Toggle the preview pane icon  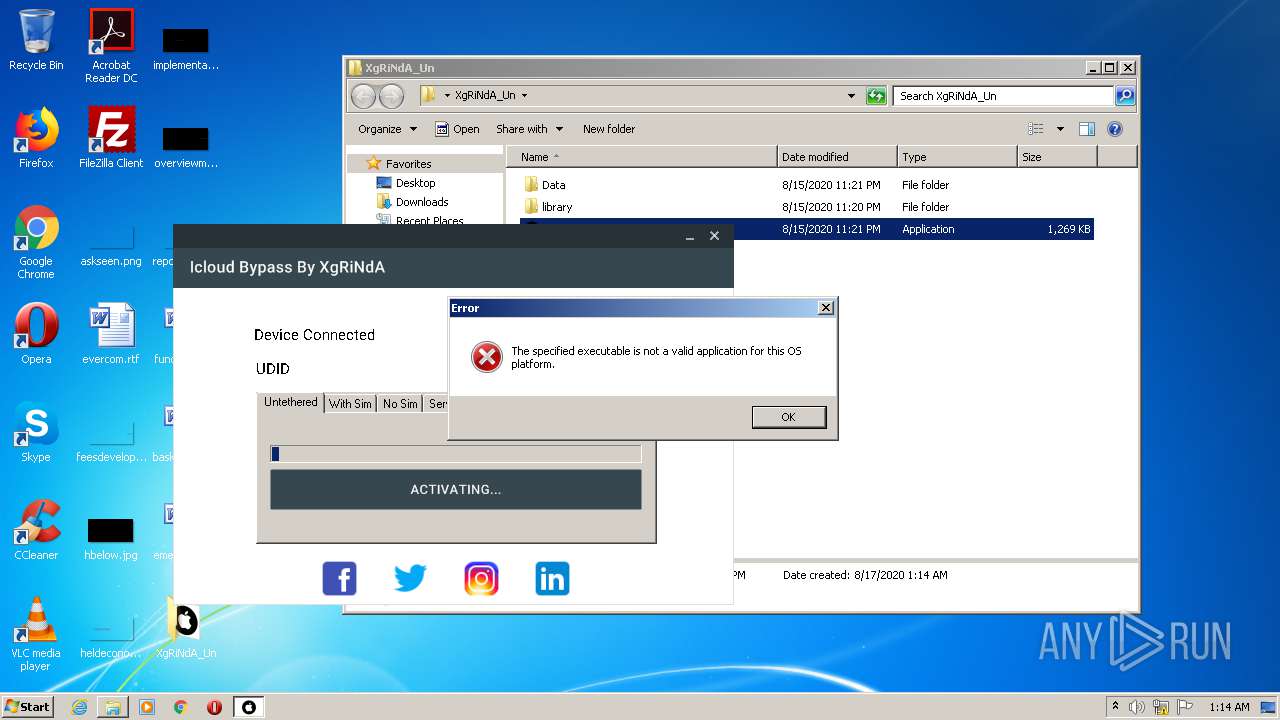click(1087, 129)
